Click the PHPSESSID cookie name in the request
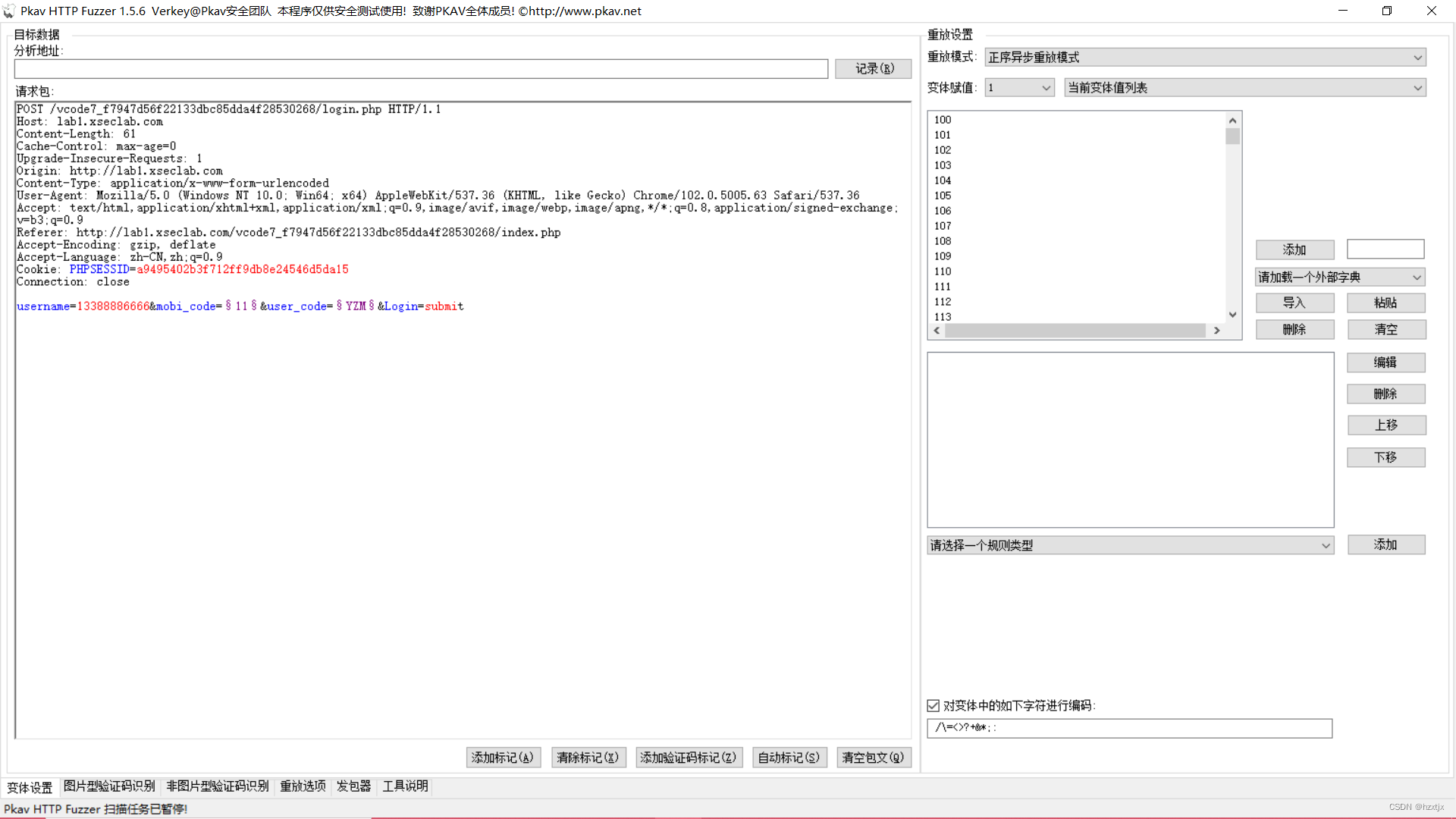The image size is (1456, 819). click(x=99, y=270)
